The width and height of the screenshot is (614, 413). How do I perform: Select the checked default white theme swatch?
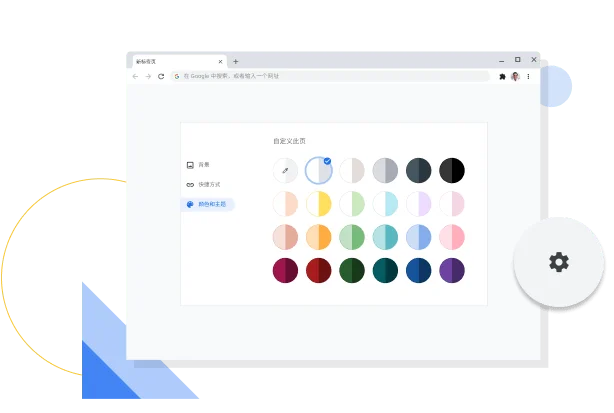(319, 170)
